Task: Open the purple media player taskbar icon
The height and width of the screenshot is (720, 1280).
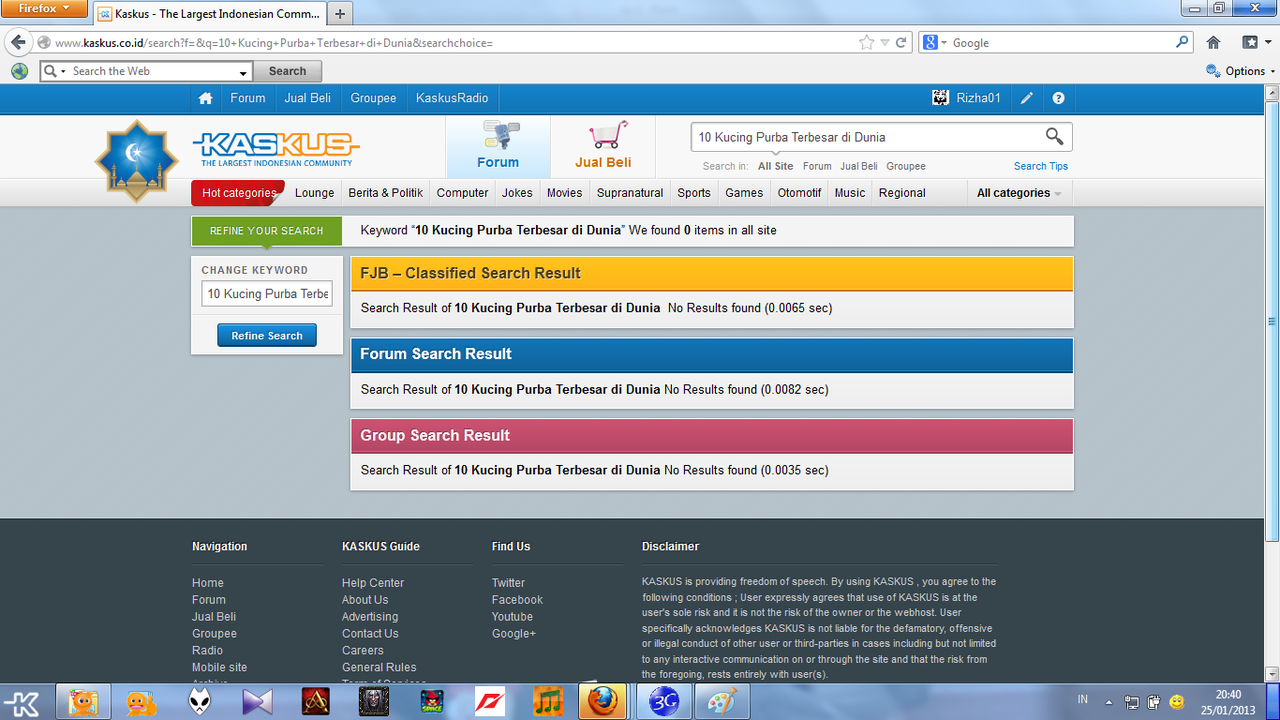Action: (257, 702)
